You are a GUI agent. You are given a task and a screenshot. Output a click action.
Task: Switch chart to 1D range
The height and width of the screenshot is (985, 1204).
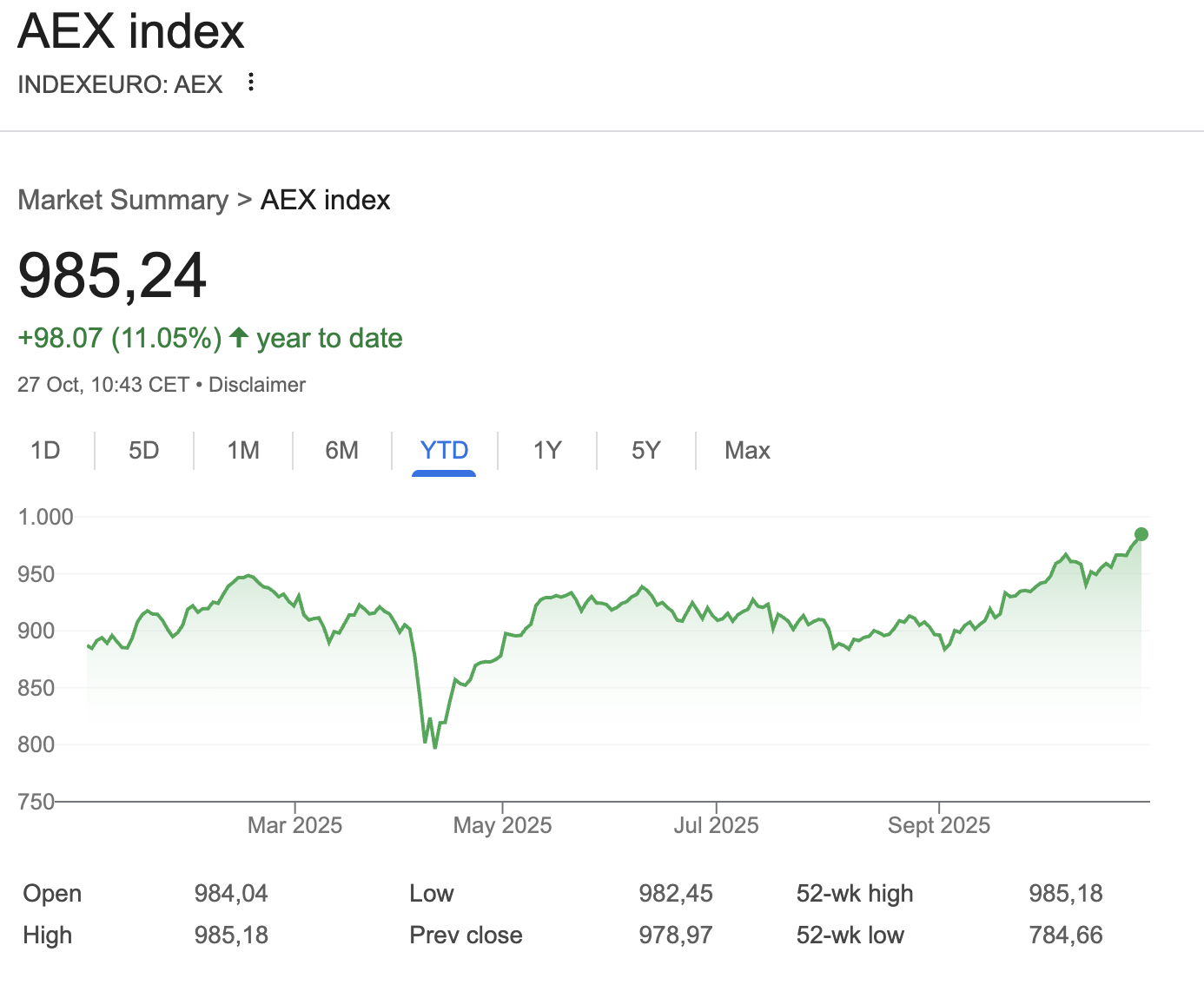pyautogui.click(x=45, y=450)
